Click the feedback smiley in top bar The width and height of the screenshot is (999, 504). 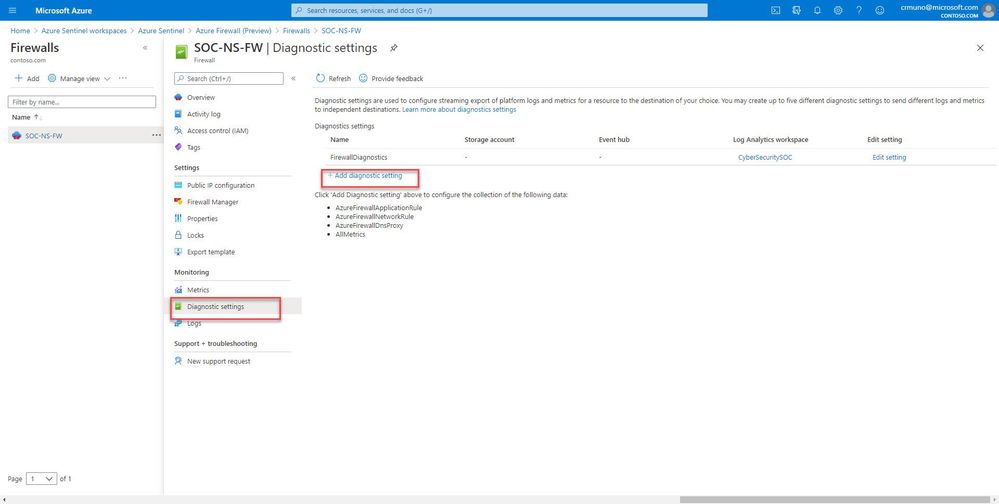[880, 10]
